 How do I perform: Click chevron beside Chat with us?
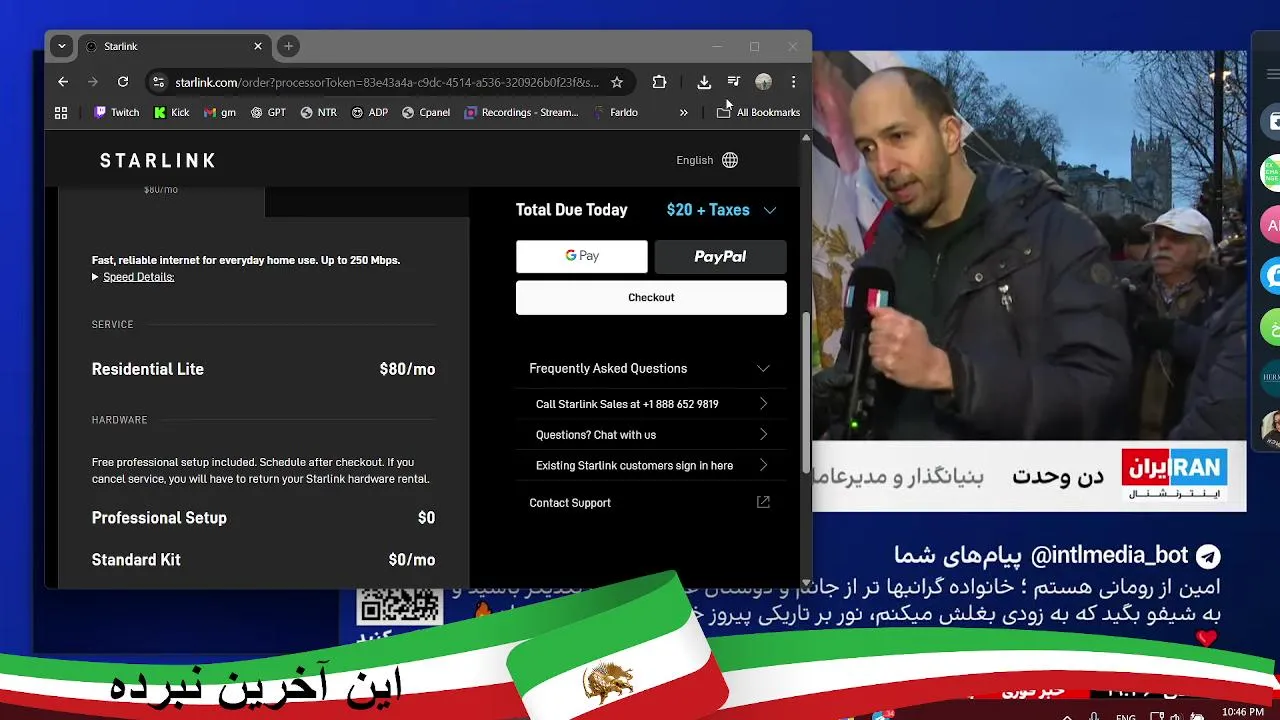point(763,435)
